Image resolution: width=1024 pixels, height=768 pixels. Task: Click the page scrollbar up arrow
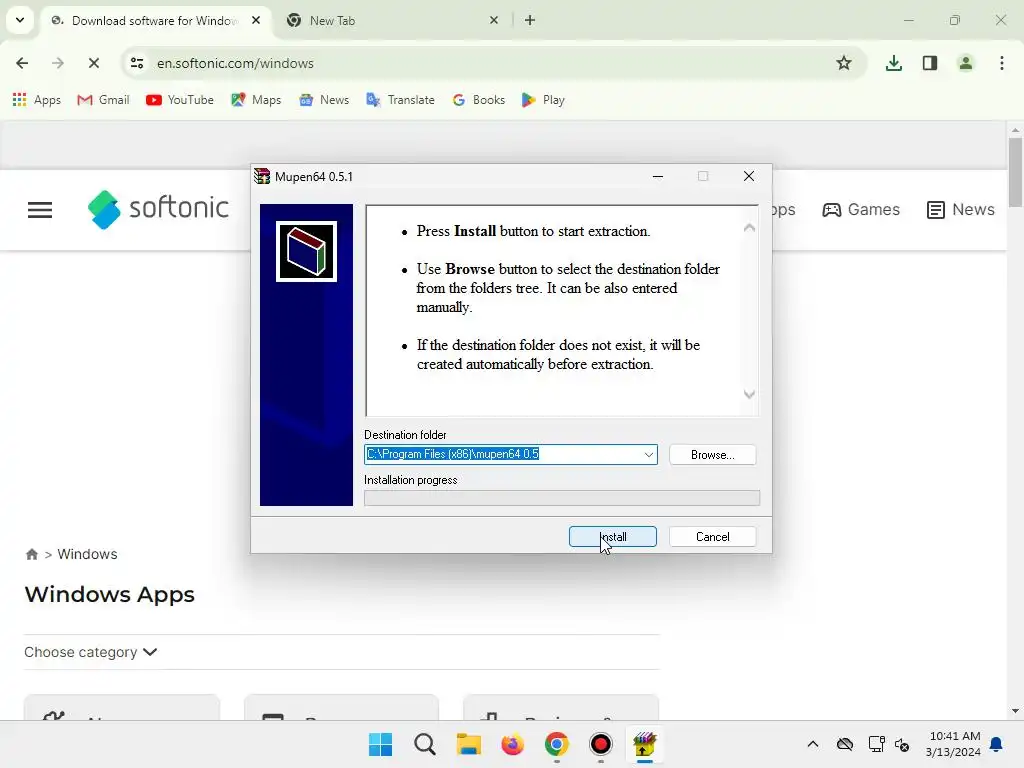click(1015, 130)
